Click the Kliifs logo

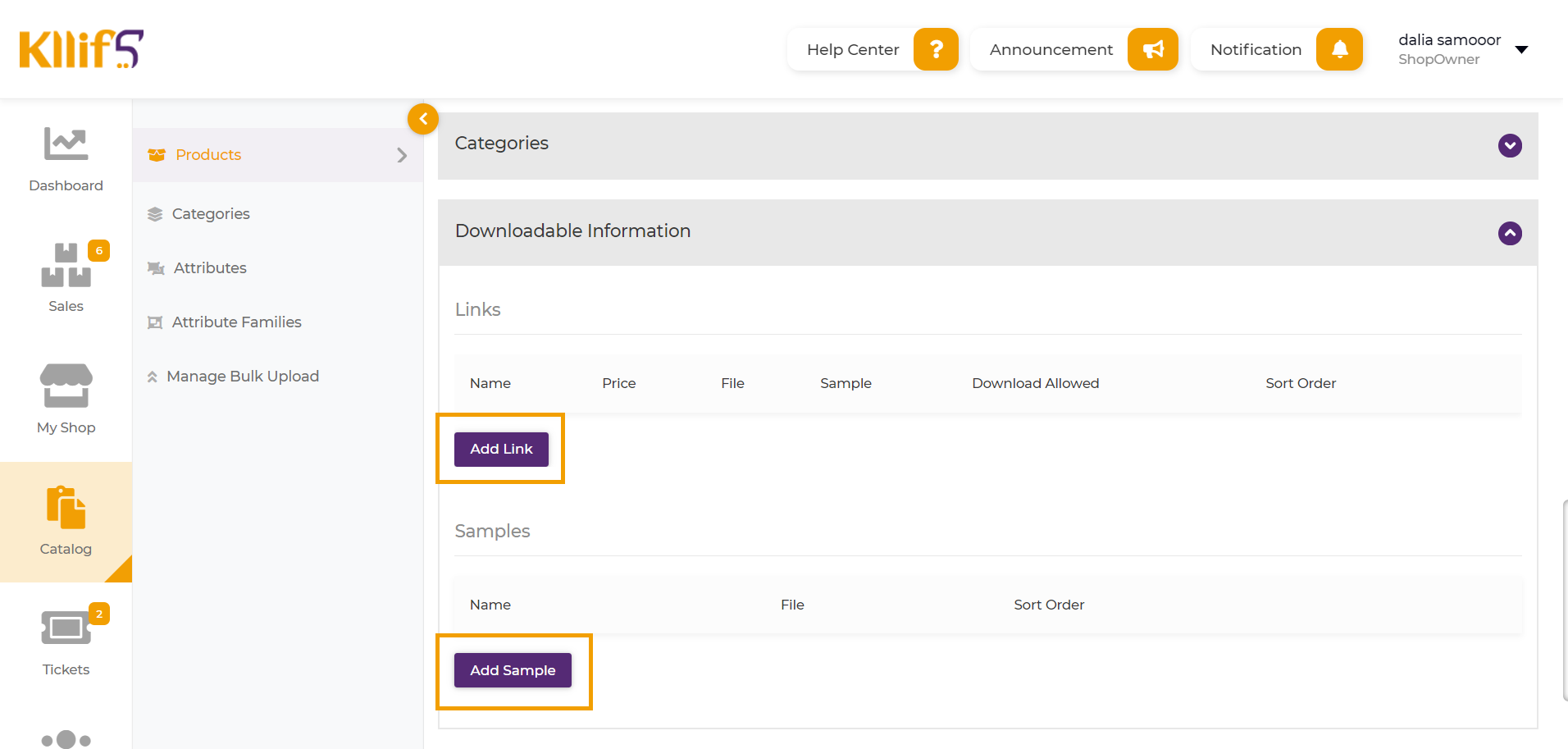point(81,49)
